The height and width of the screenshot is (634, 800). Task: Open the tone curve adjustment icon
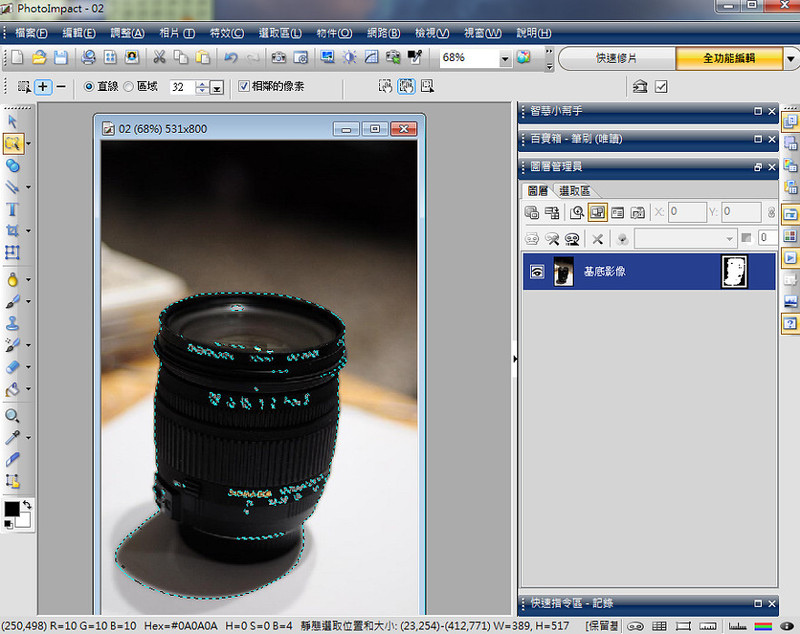371,57
